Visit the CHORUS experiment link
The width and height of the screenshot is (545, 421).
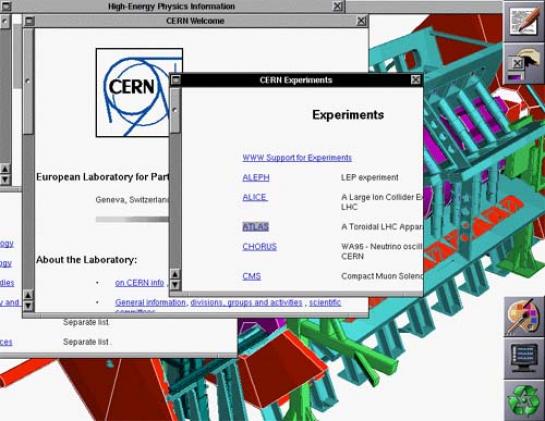(260, 246)
